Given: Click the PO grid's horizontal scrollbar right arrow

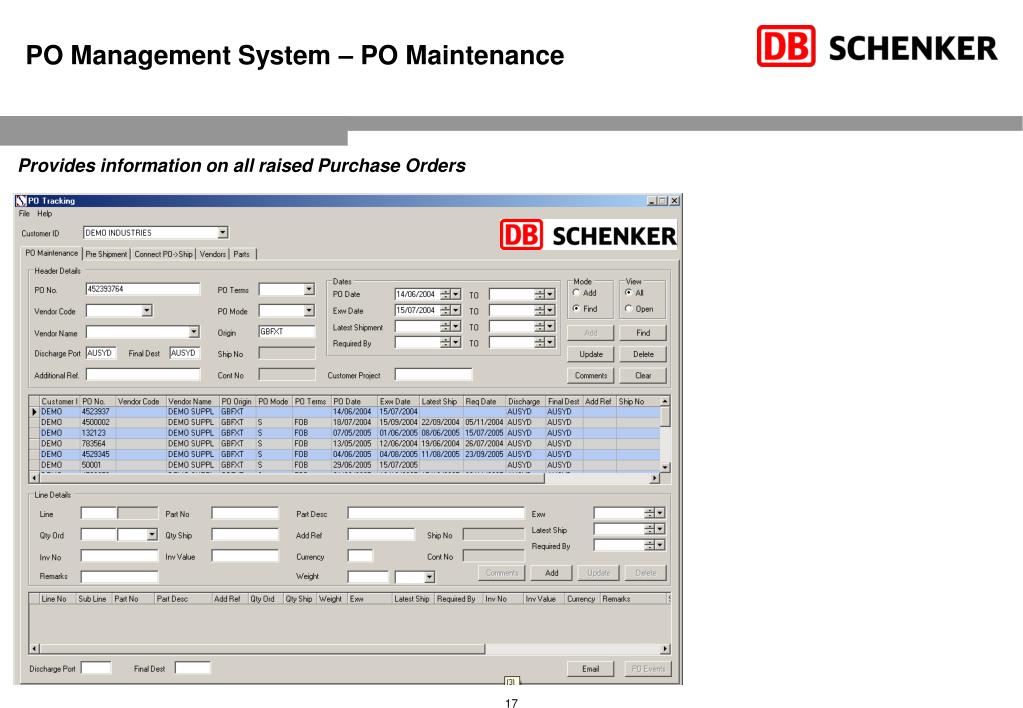Looking at the screenshot, I should coord(654,478).
